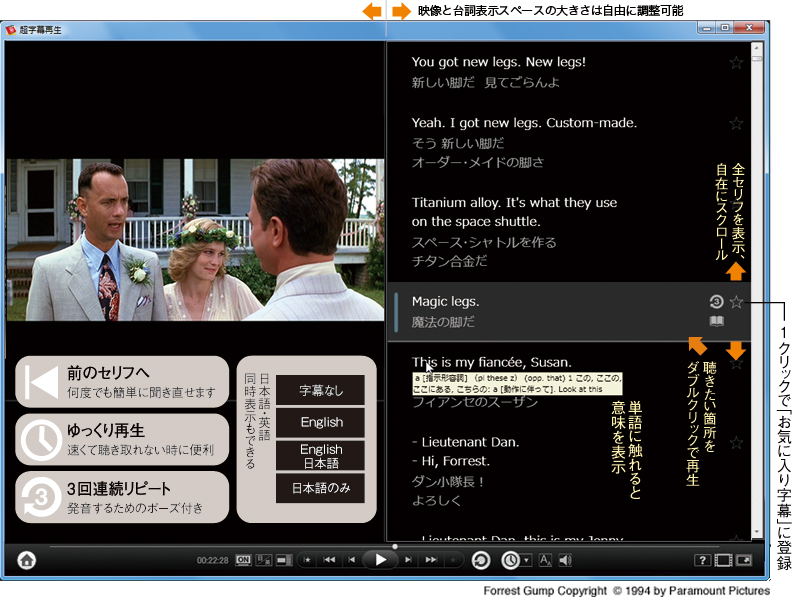
Task: Open the dictionary book icon under "Magic legs."
Action: (x=716, y=321)
